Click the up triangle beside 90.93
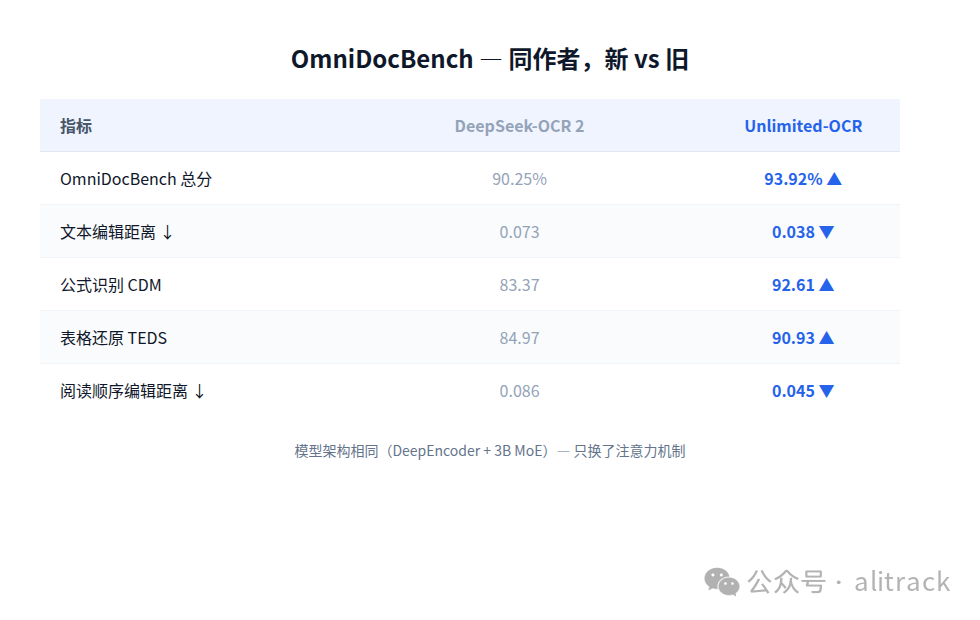This screenshot has width=980, height=620. point(826,338)
